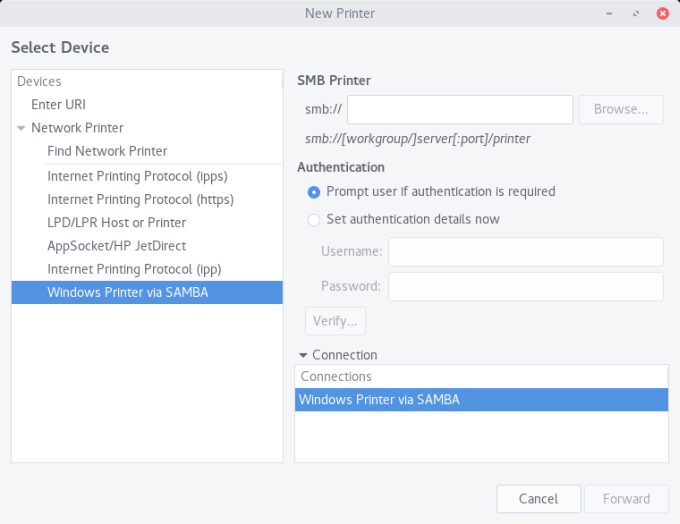This screenshot has width=680, height=524.
Task: Open Find Network Printer entry
Action: coord(107,151)
